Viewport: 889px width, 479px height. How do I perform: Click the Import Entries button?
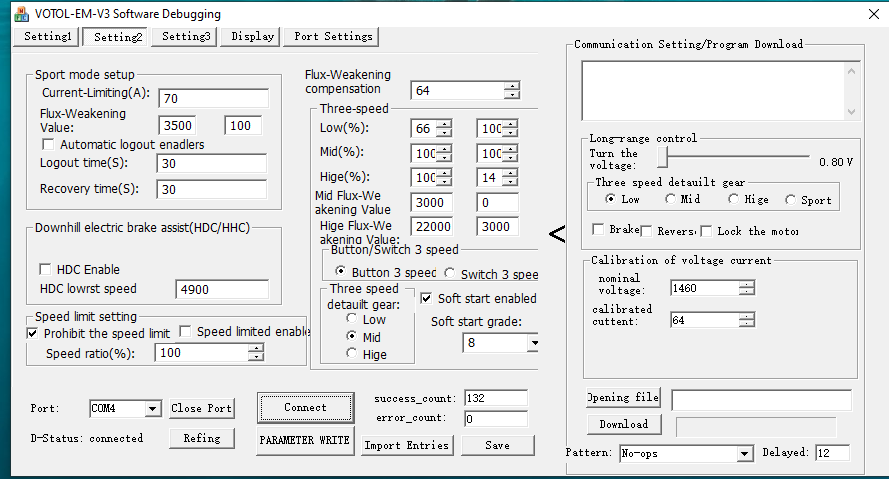coord(406,445)
